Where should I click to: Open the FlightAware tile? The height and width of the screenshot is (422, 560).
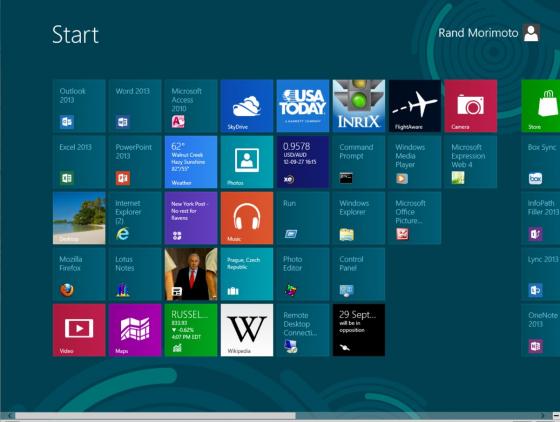(415, 106)
